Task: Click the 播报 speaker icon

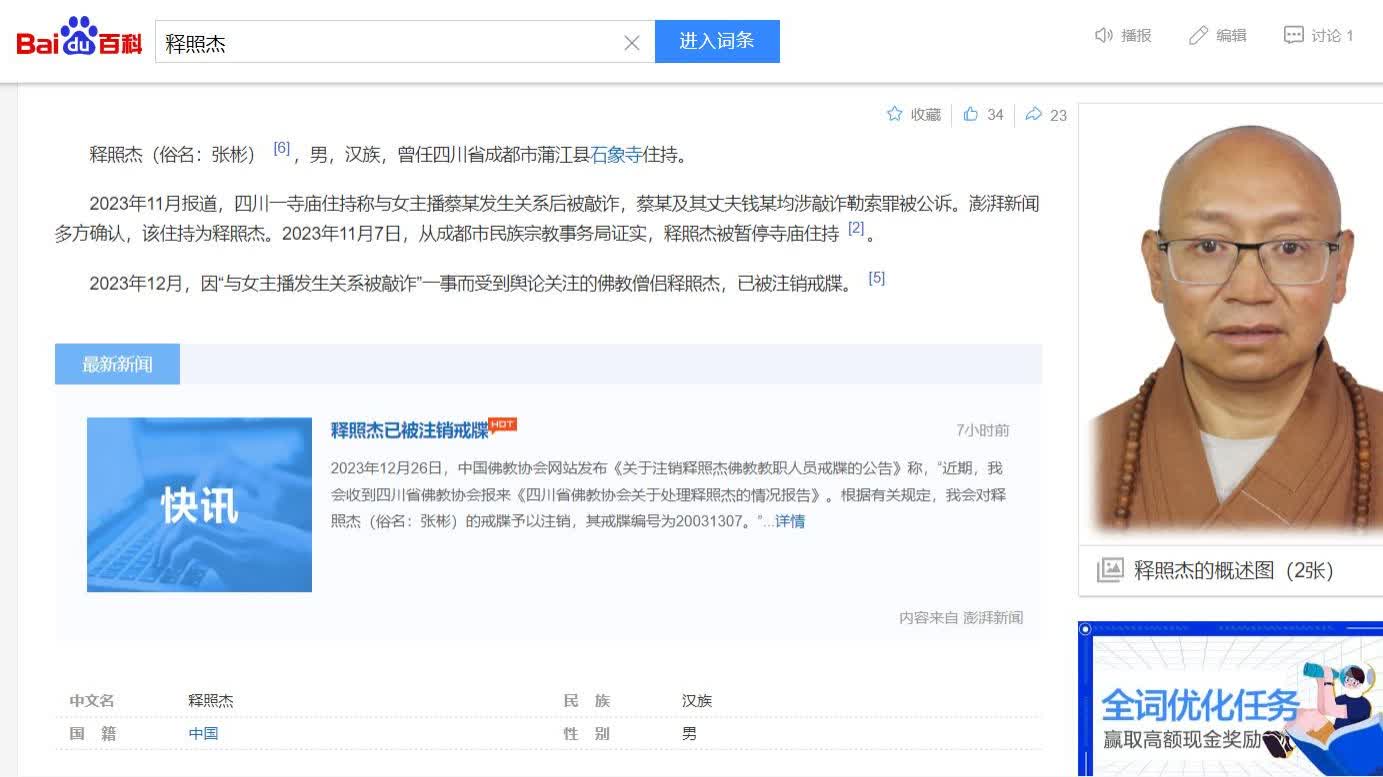Action: (1104, 36)
